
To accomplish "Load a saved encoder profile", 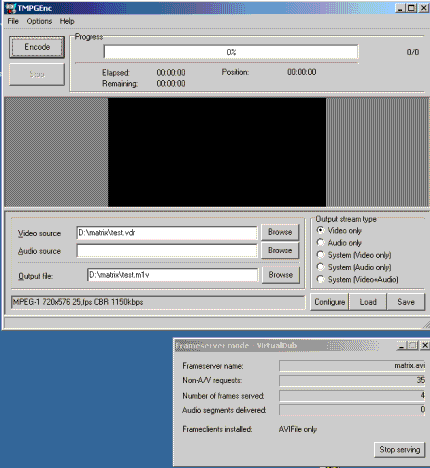I will (x=368, y=302).
